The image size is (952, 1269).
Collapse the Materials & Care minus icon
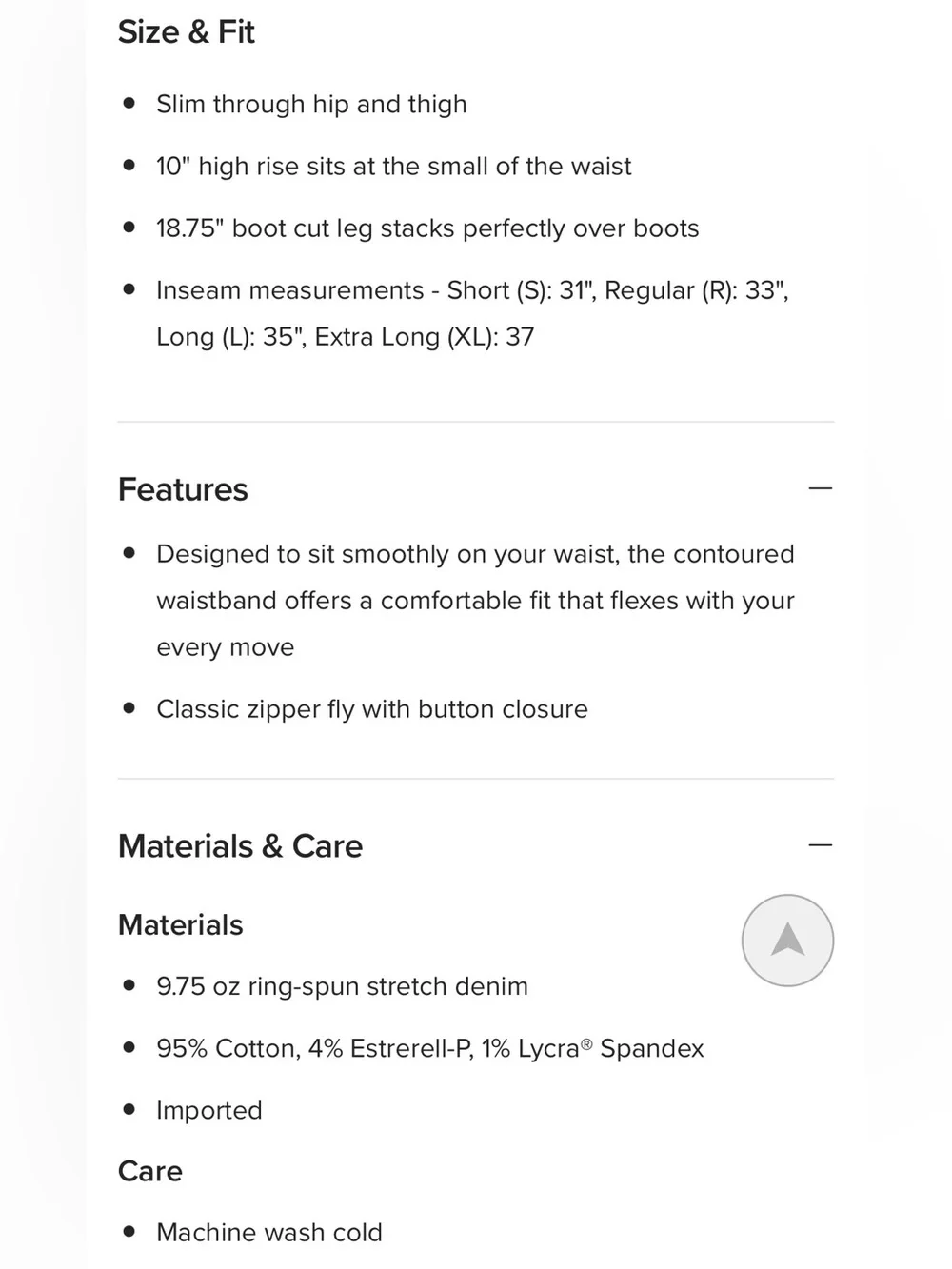(x=820, y=845)
